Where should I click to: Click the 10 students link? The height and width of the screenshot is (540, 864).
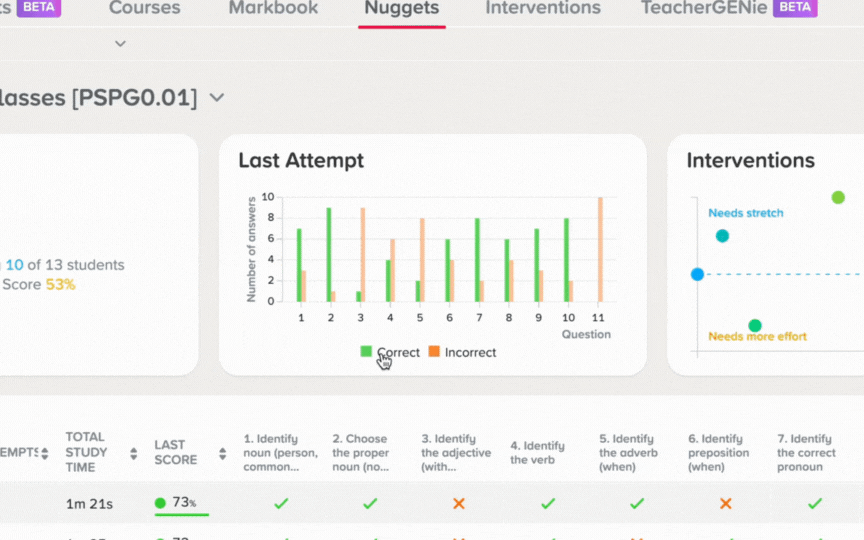(14, 265)
